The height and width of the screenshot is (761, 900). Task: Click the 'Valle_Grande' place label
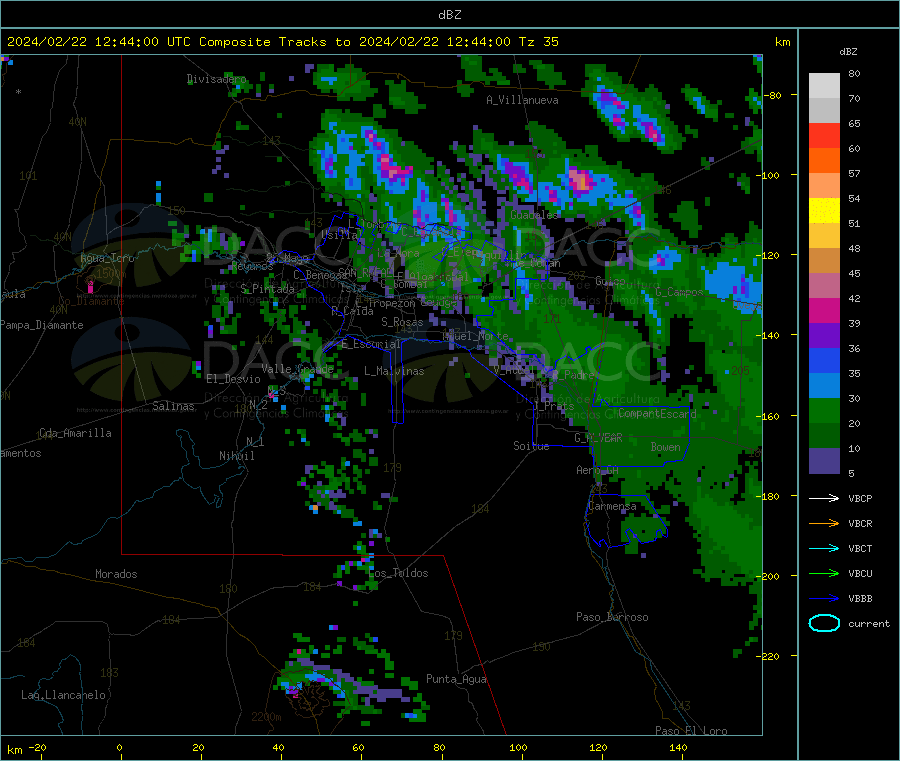297,368
